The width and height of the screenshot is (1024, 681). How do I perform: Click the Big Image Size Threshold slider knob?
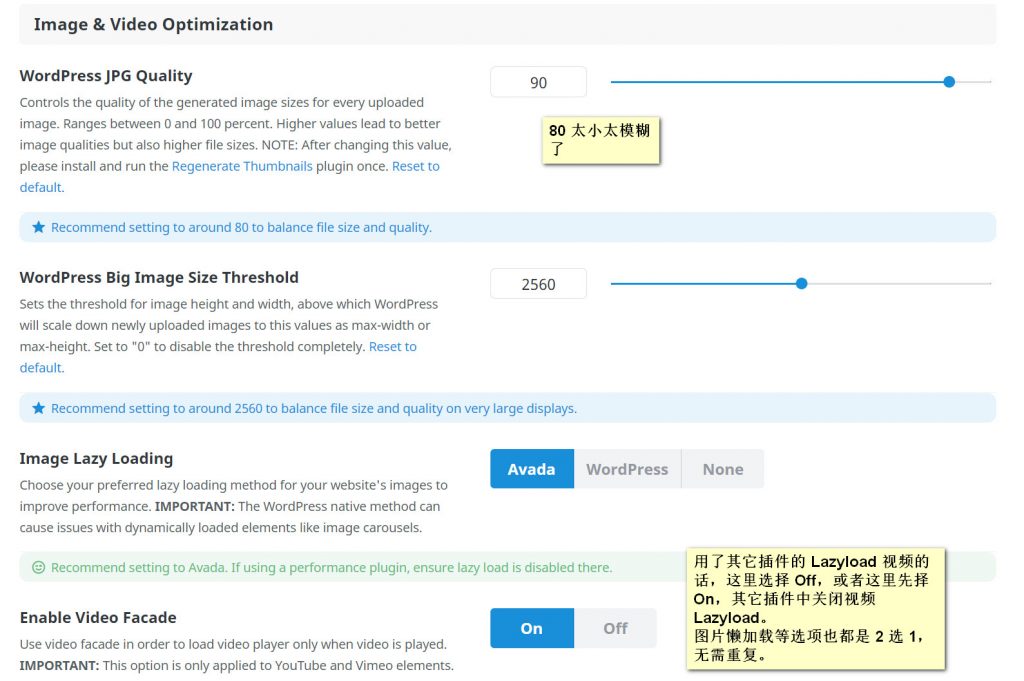pos(801,284)
